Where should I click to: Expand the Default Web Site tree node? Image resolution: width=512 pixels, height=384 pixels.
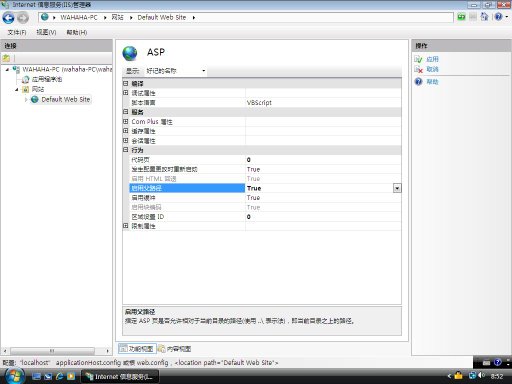tap(26, 99)
